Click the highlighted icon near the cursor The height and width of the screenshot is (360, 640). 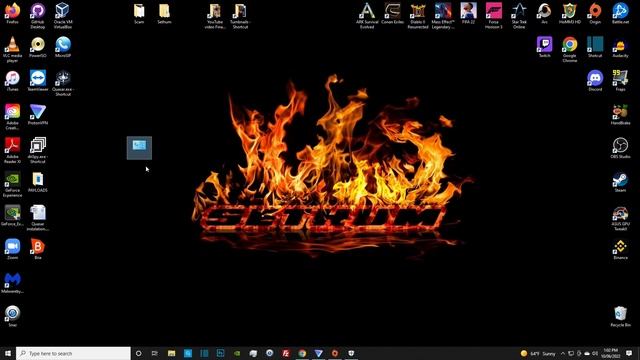click(139, 148)
